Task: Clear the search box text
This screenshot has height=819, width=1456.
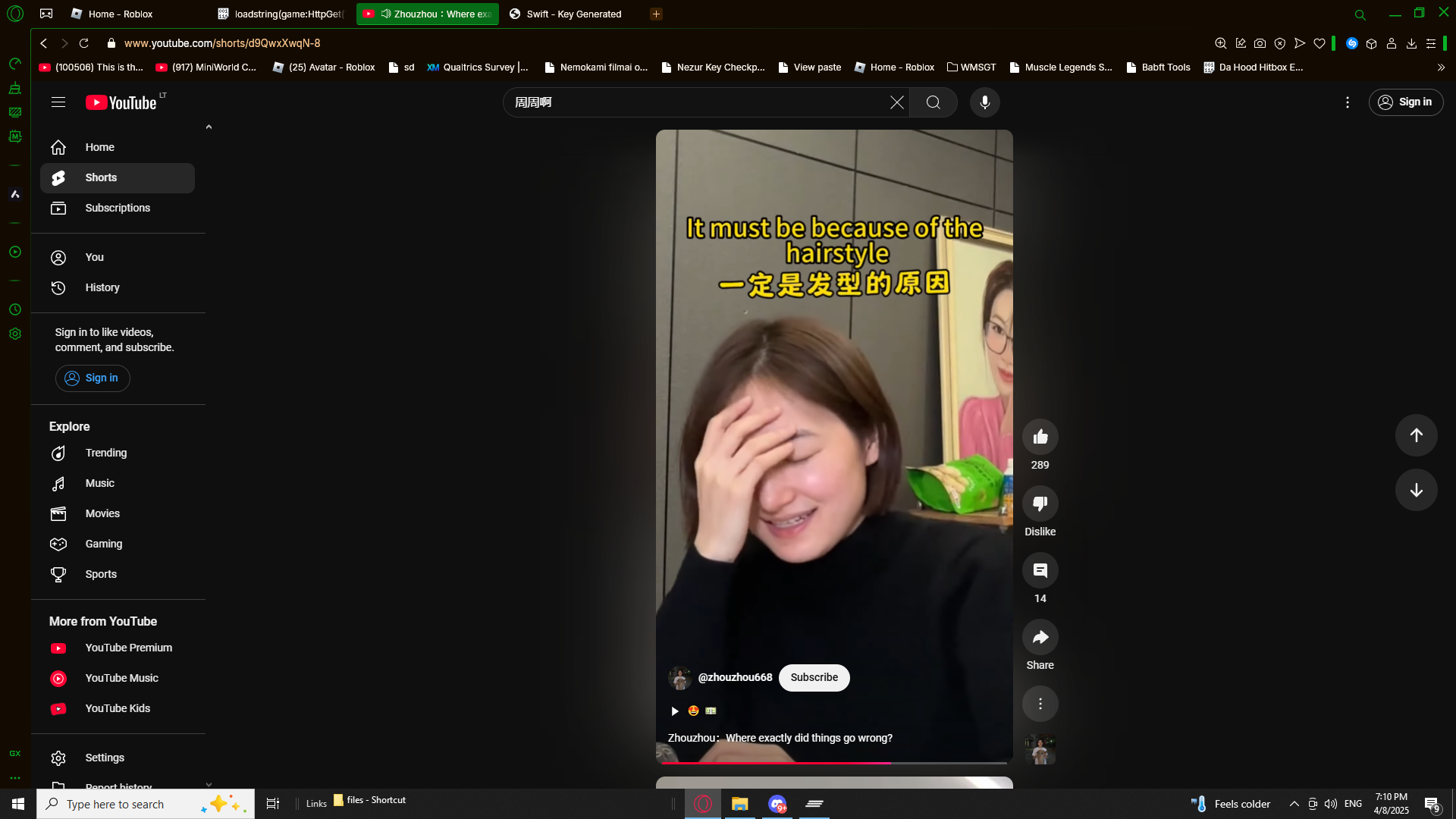Action: click(896, 102)
